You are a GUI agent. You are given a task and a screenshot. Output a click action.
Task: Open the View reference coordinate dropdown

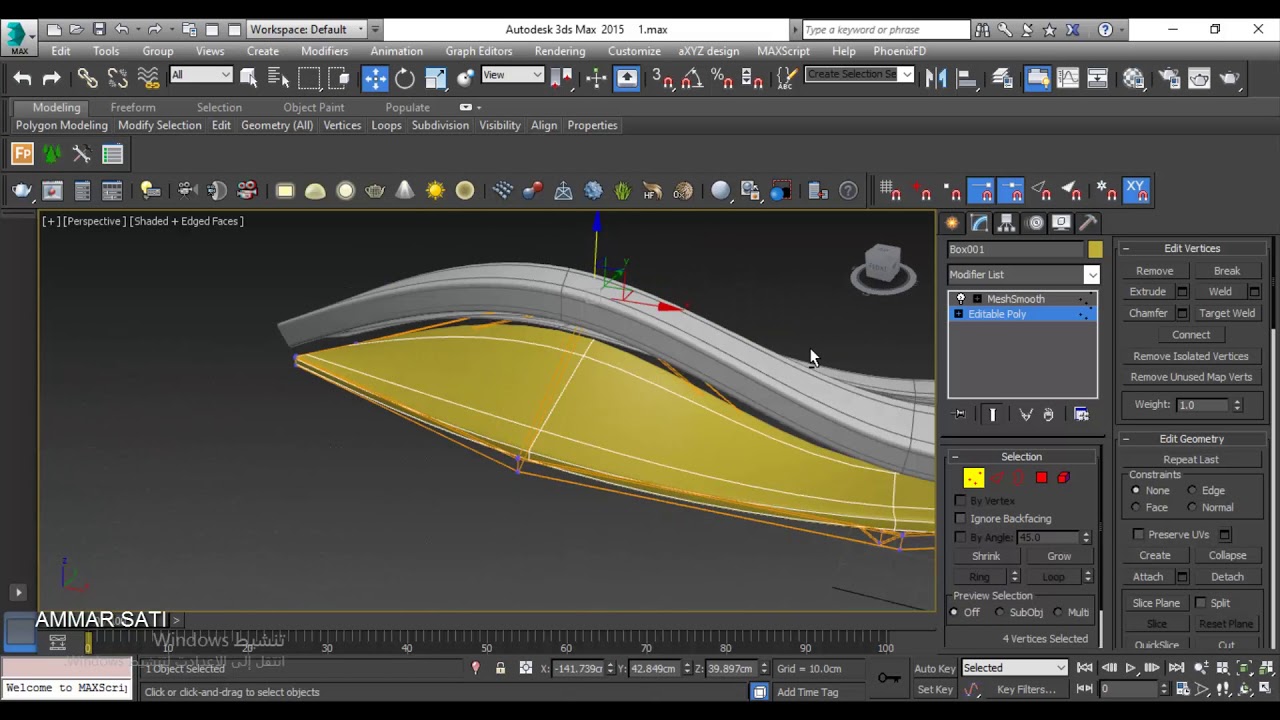tap(512, 75)
